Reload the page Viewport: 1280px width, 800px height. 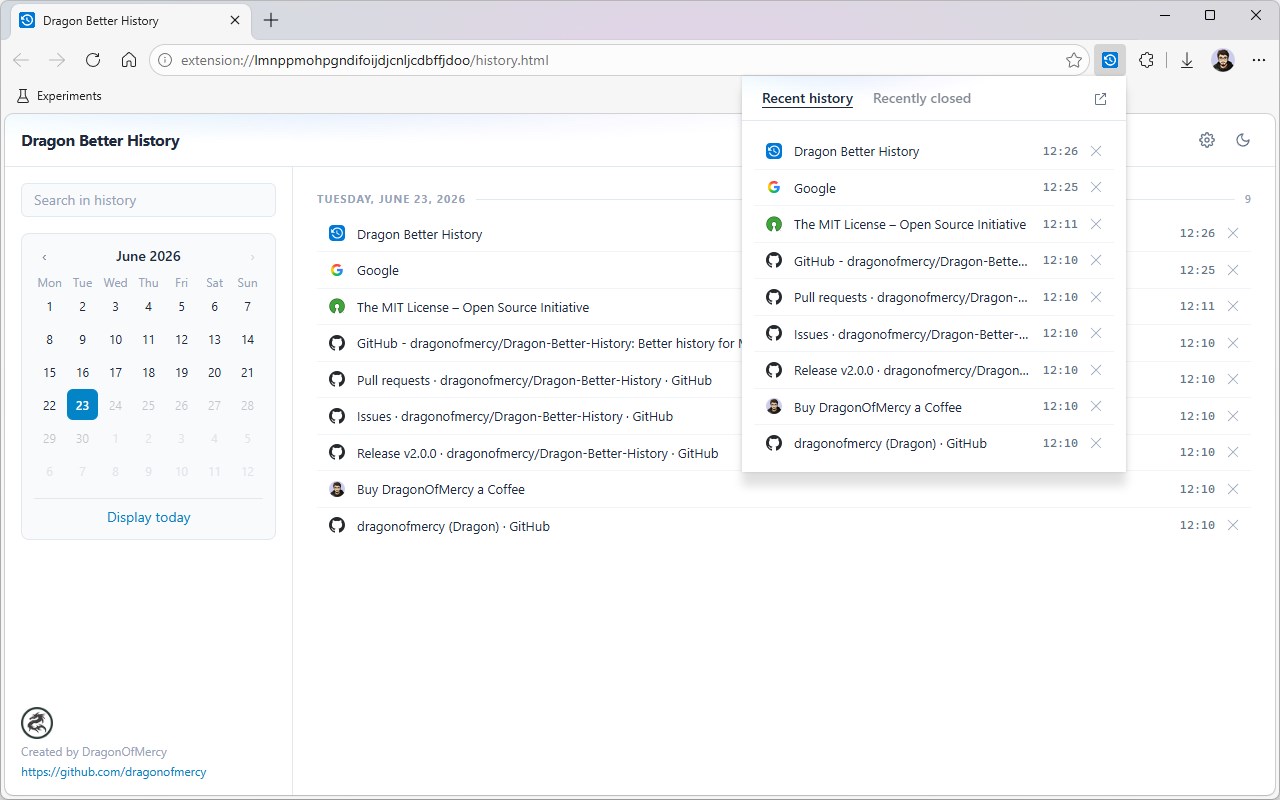93,60
